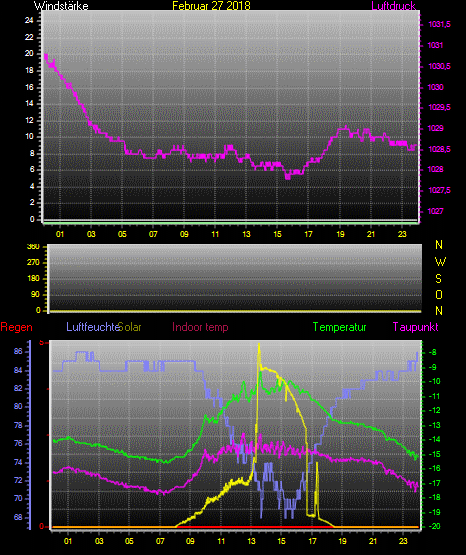This screenshot has width=466, height=555.
Task: Click the wind strength value 24
Action: [x=29, y=21]
